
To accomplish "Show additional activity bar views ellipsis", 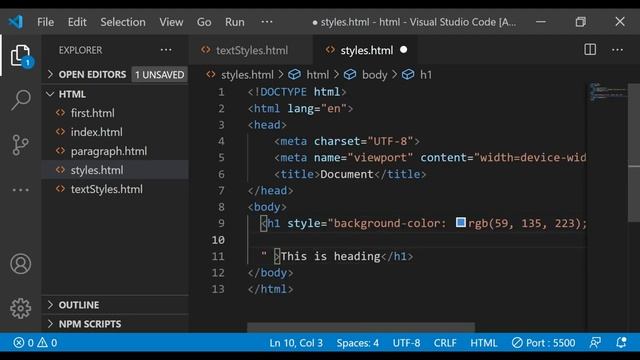I will tap(20, 190).
